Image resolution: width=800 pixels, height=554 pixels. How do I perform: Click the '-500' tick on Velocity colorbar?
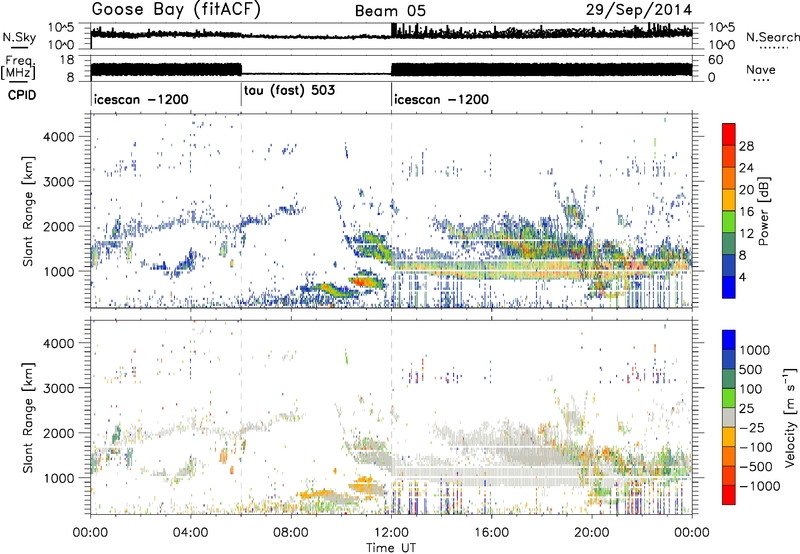click(756, 466)
